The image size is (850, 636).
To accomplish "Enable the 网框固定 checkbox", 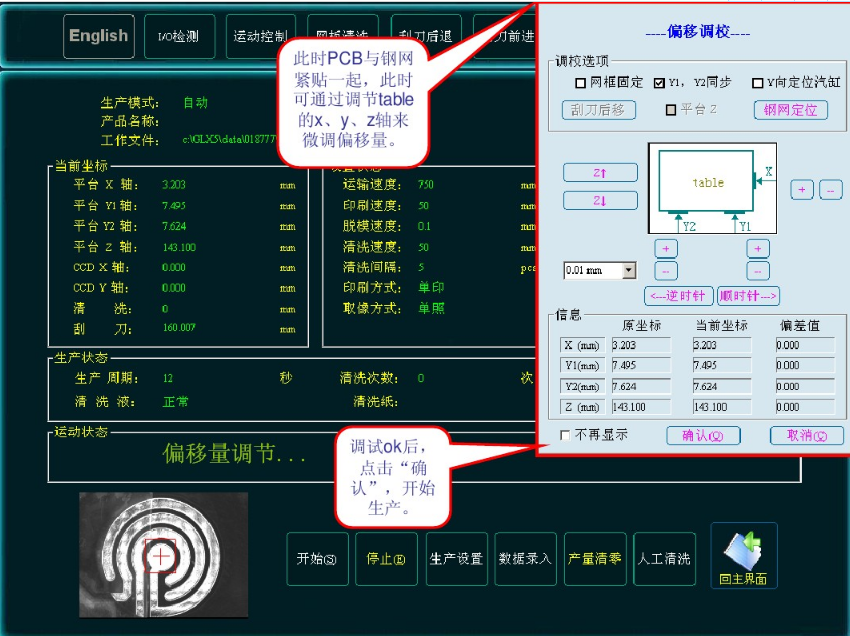I will pos(581,83).
